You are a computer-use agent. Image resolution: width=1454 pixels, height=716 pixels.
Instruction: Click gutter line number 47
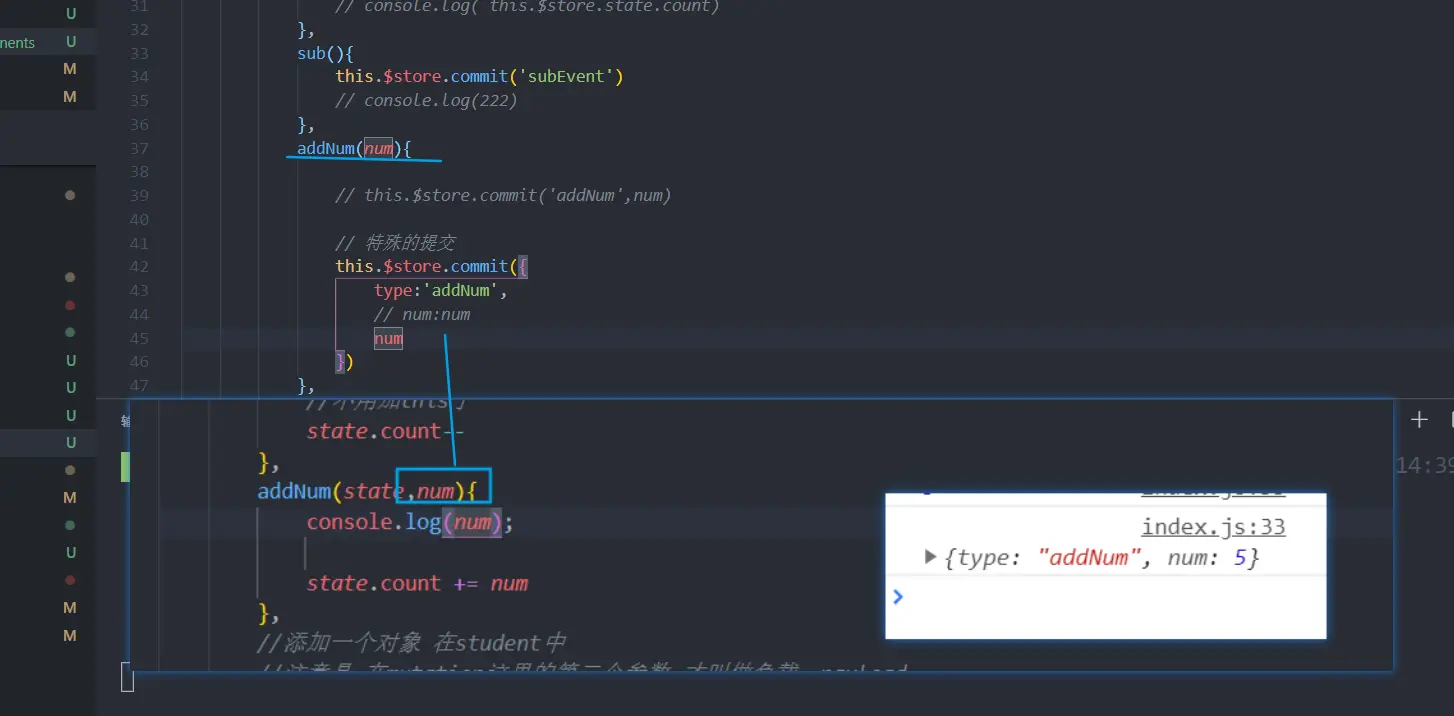(139, 385)
